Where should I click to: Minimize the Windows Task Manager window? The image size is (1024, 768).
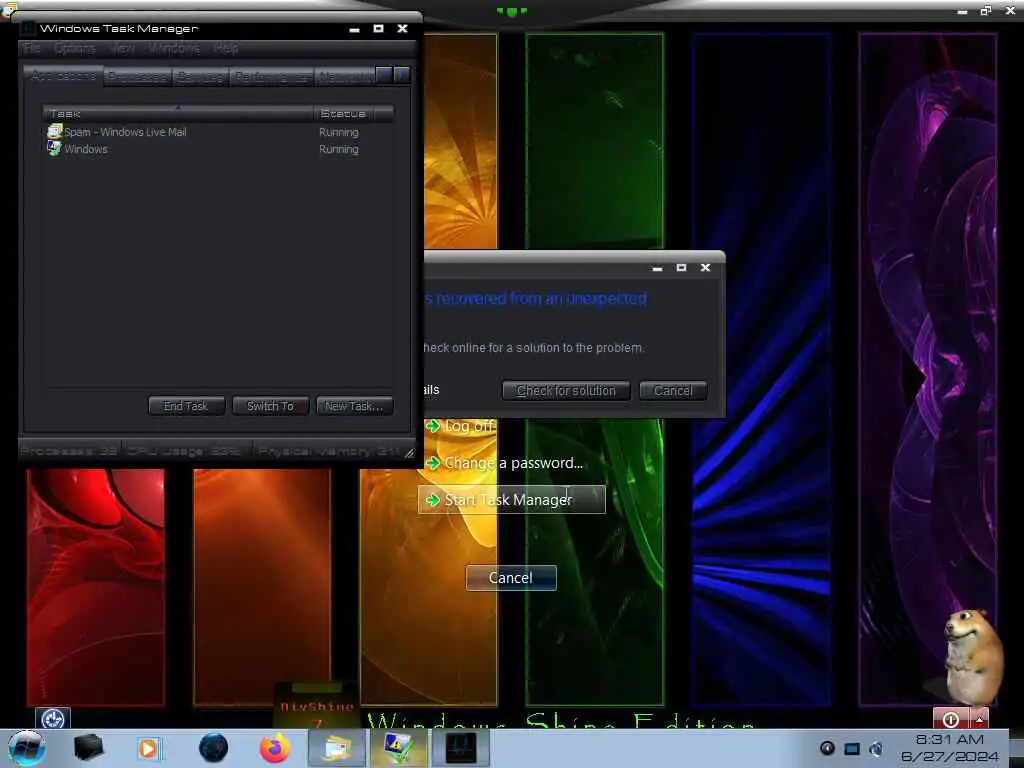click(355, 29)
